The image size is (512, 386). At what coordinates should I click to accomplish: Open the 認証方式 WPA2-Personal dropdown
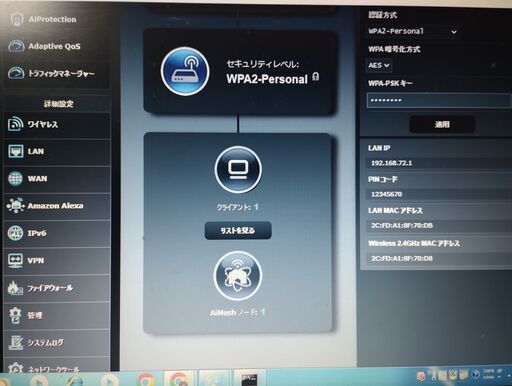[x=413, y=32]
